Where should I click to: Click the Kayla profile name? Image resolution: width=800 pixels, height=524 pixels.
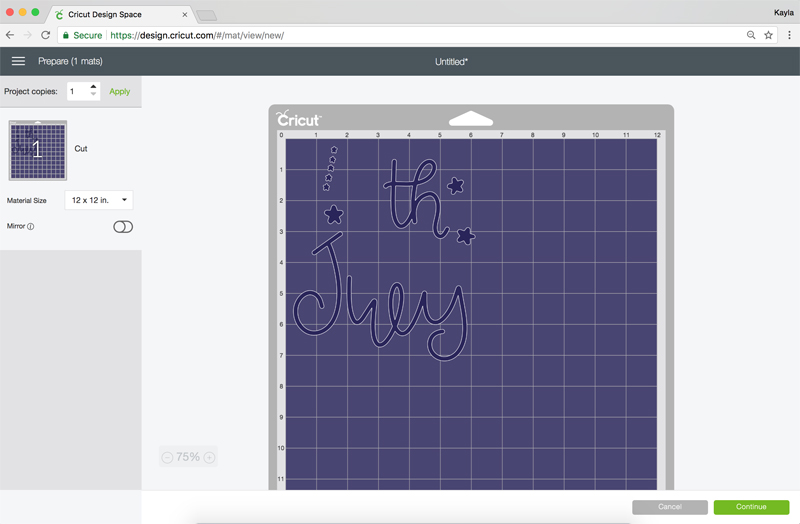point(784,13)
